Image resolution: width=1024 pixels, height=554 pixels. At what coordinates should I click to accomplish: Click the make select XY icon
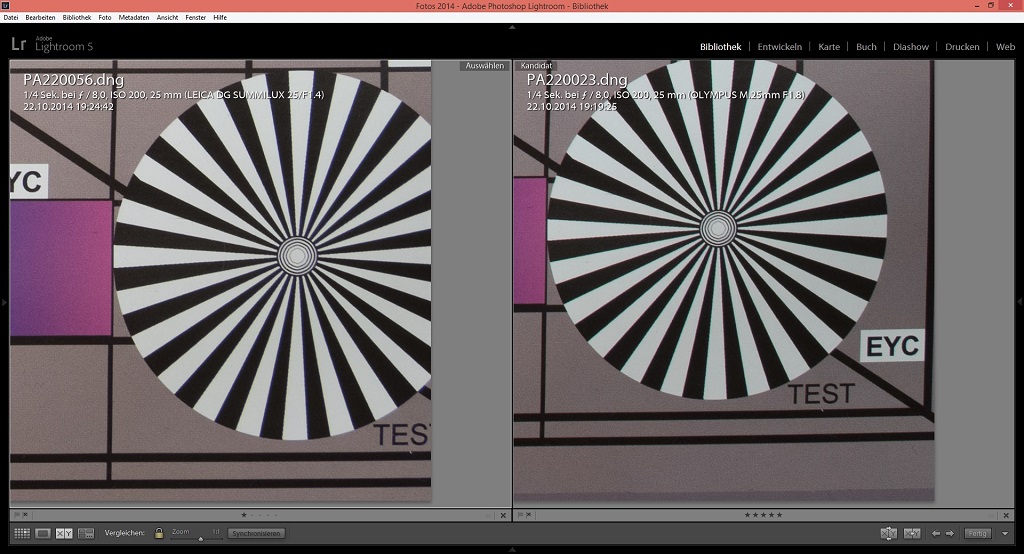(x=911, y=534)
